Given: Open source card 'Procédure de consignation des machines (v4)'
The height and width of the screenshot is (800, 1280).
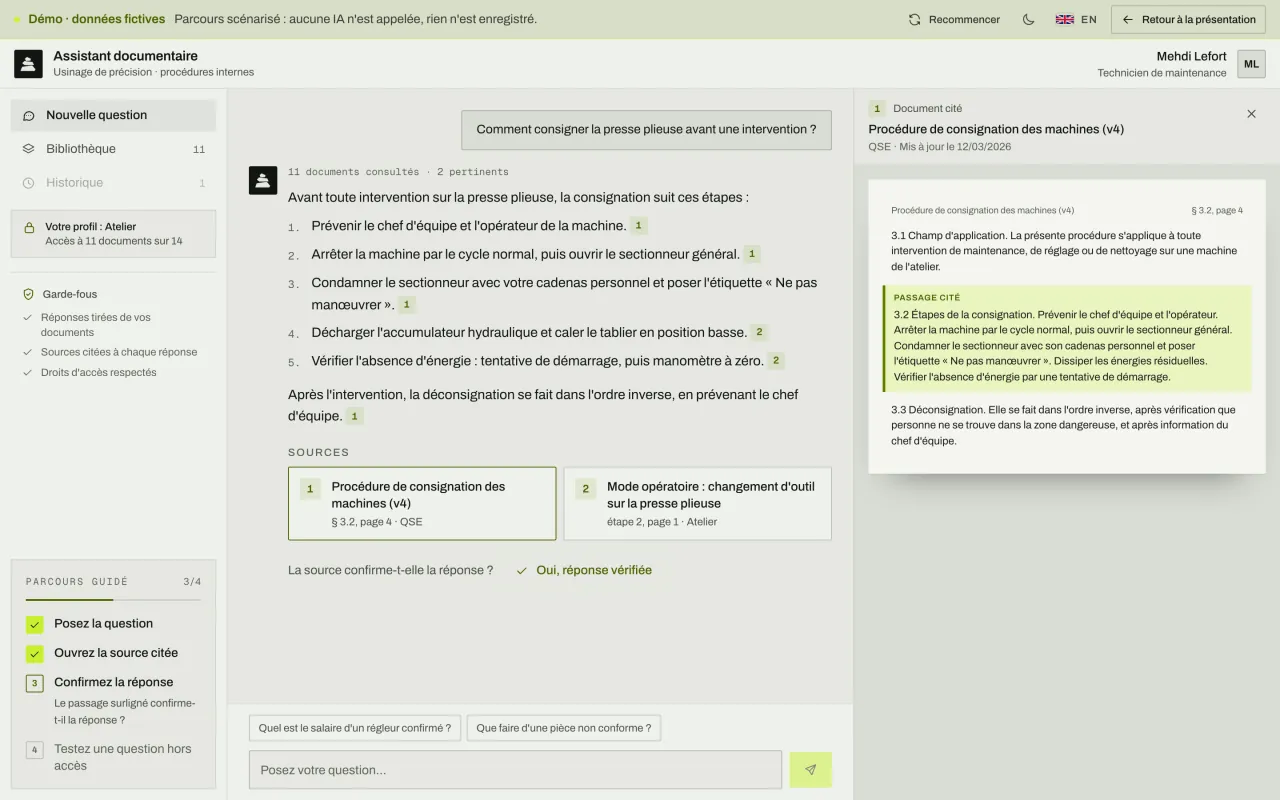Looking at the screenshot, I should pos(422,503).
